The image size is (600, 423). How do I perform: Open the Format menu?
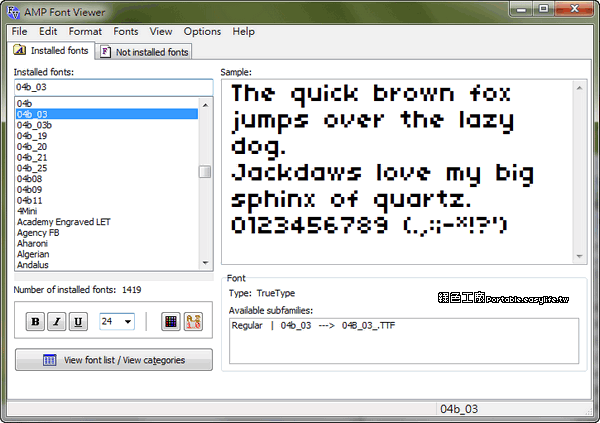pos(85,31)
